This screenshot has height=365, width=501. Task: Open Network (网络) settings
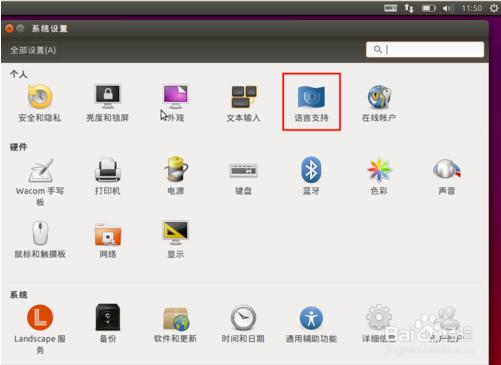coord(108,240)
